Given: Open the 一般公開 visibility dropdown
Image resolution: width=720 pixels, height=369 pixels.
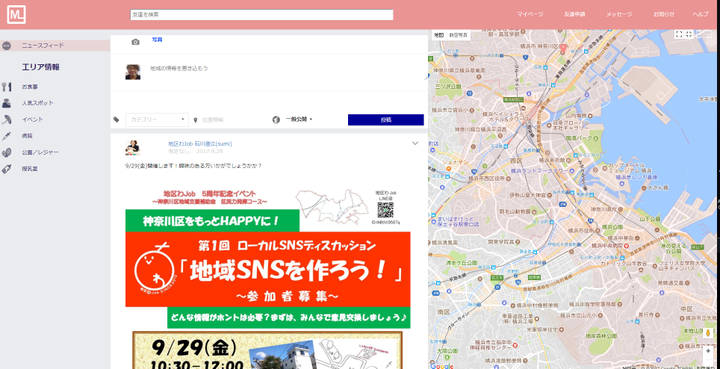Looking at the screenshot, I should pos(299,119).
